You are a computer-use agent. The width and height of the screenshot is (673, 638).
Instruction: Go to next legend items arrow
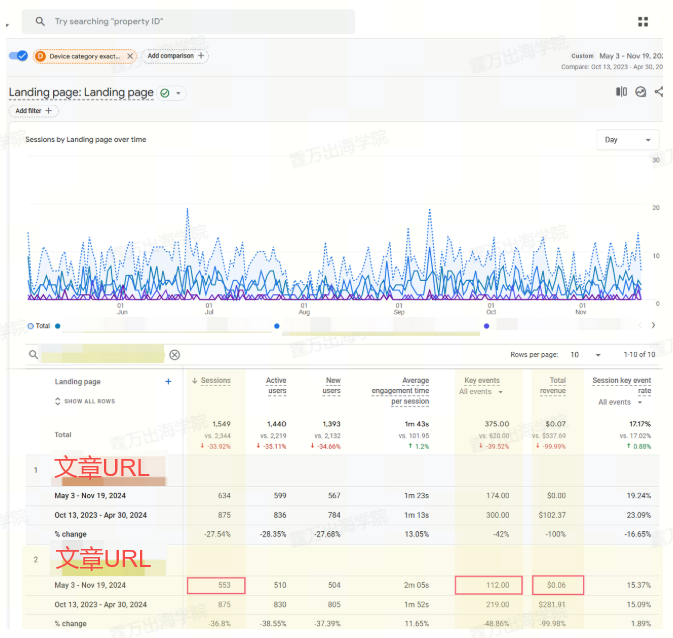(x=653, y=325)
